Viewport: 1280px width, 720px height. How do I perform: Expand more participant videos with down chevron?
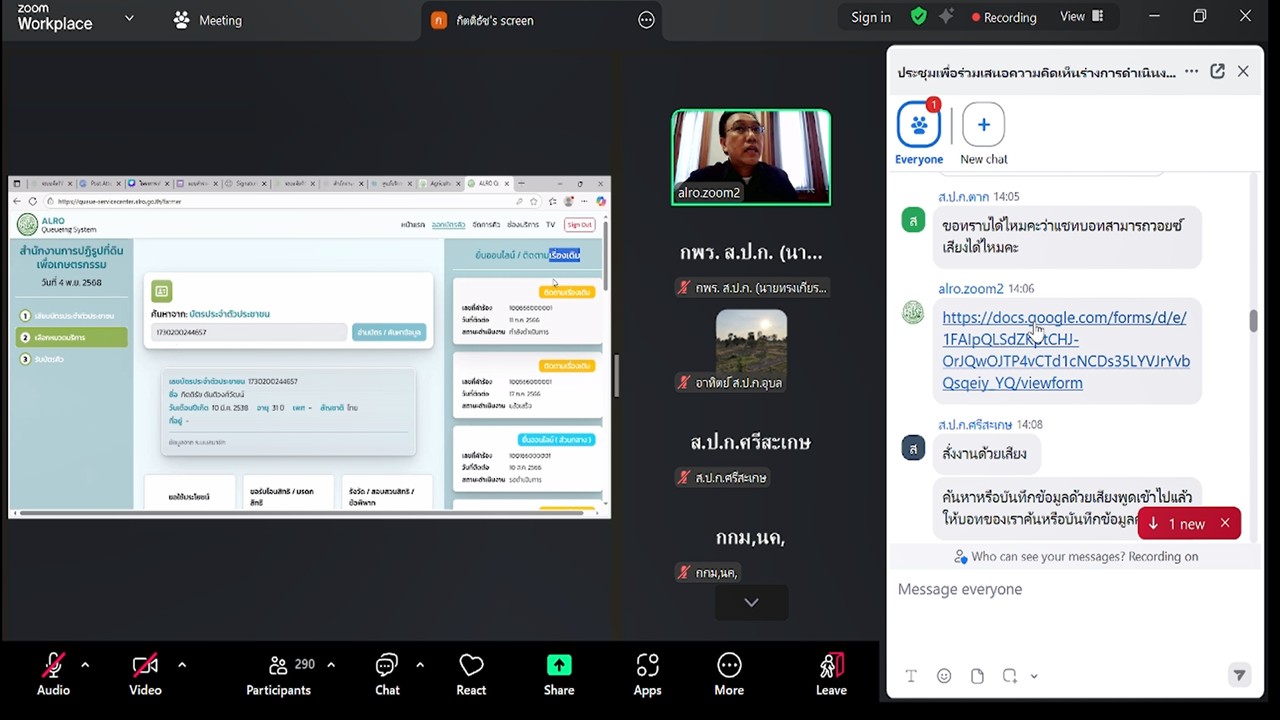pos(751,602)
